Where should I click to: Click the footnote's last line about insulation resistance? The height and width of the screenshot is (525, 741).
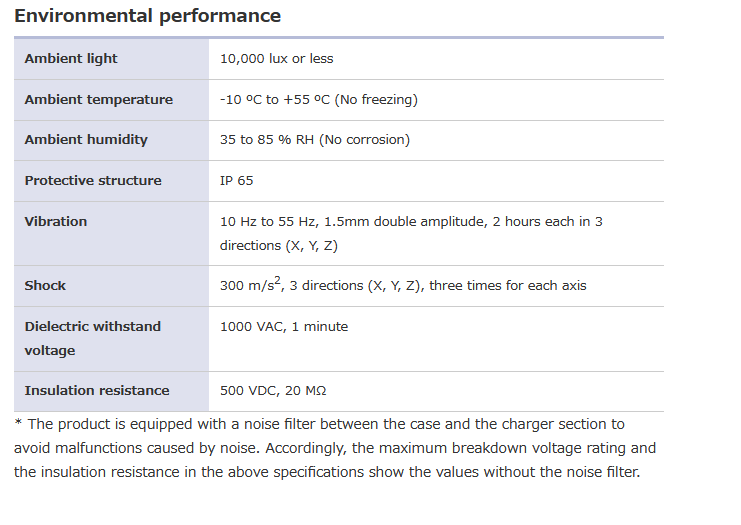(326, 472)
